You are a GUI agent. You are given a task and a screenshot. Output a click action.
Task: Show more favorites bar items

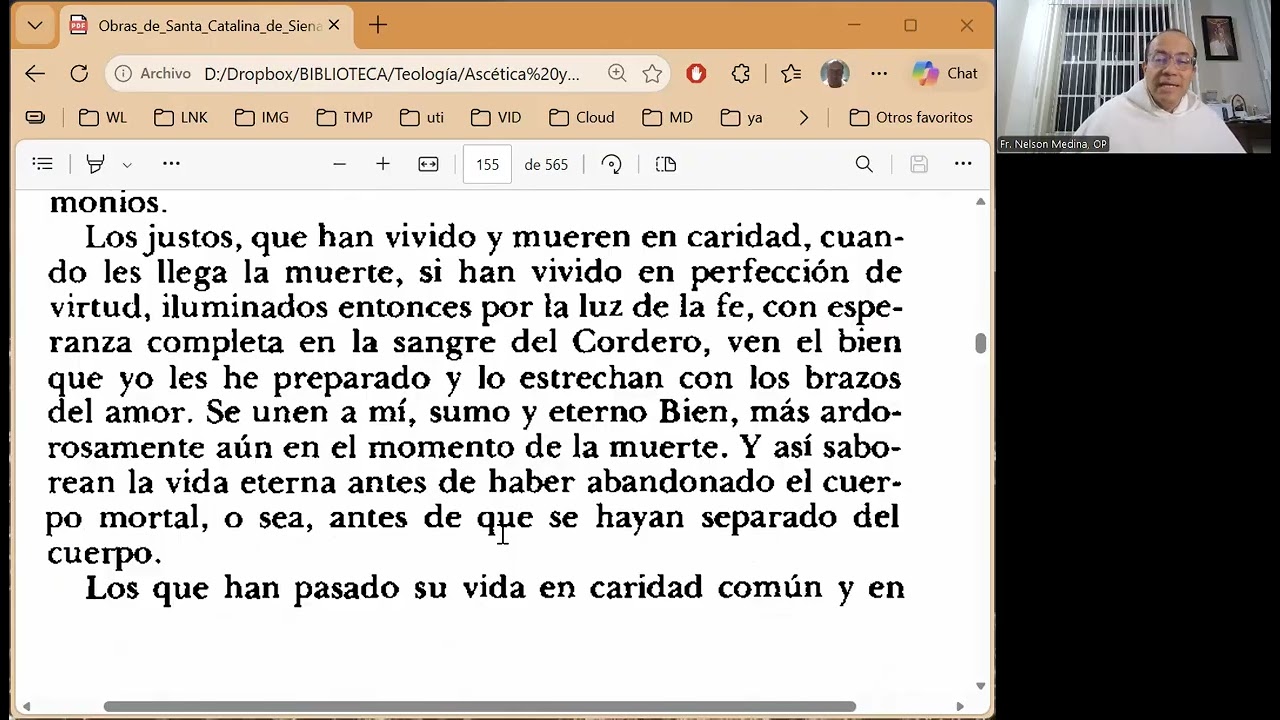pos(803,118)
